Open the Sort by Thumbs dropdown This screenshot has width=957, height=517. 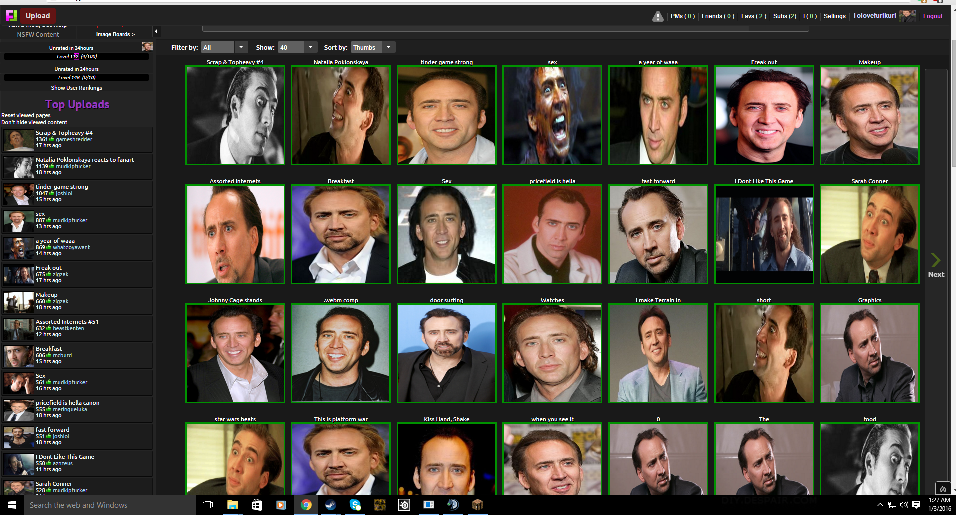click(373, 47)
